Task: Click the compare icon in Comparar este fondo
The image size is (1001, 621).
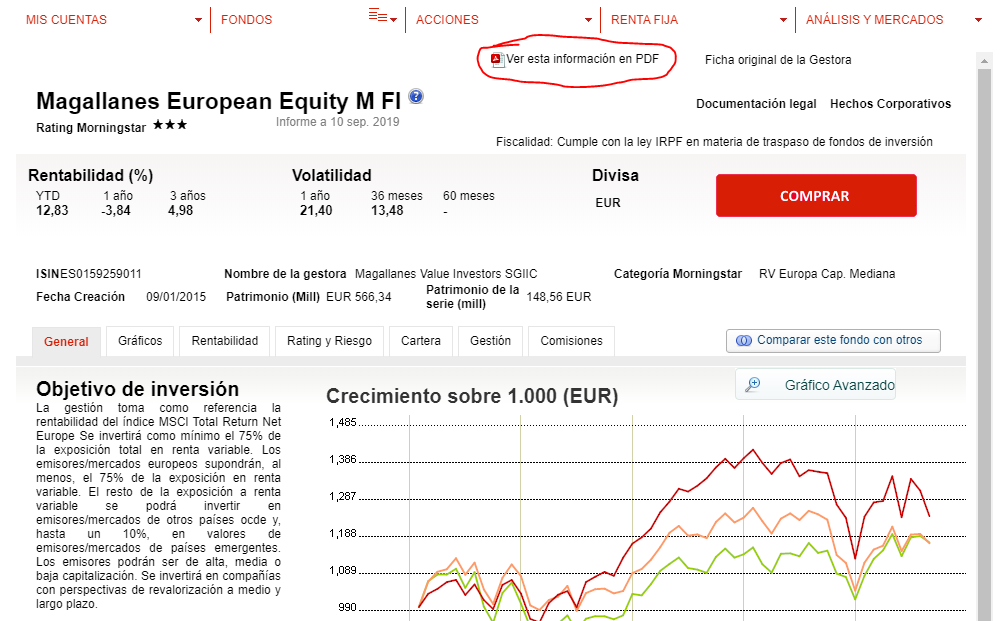Action: pyautogui.click(x=744, y=341)
